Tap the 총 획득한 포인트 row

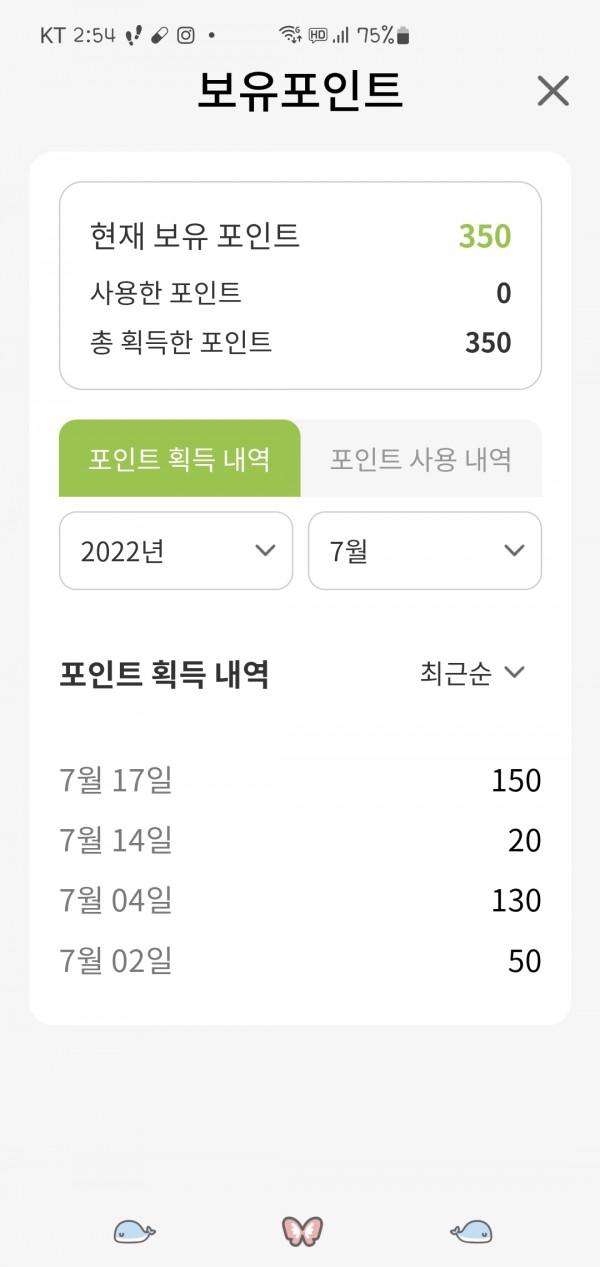[x=300, y=343]
